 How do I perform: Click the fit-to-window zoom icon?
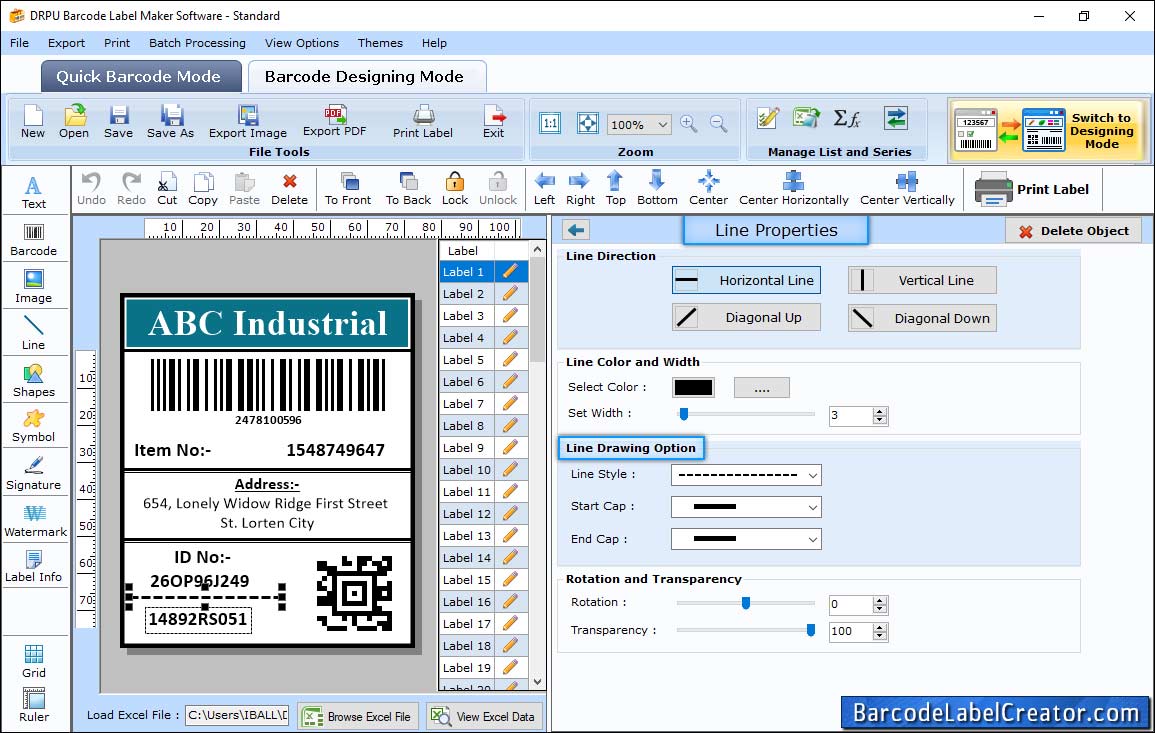click(588, 124)
